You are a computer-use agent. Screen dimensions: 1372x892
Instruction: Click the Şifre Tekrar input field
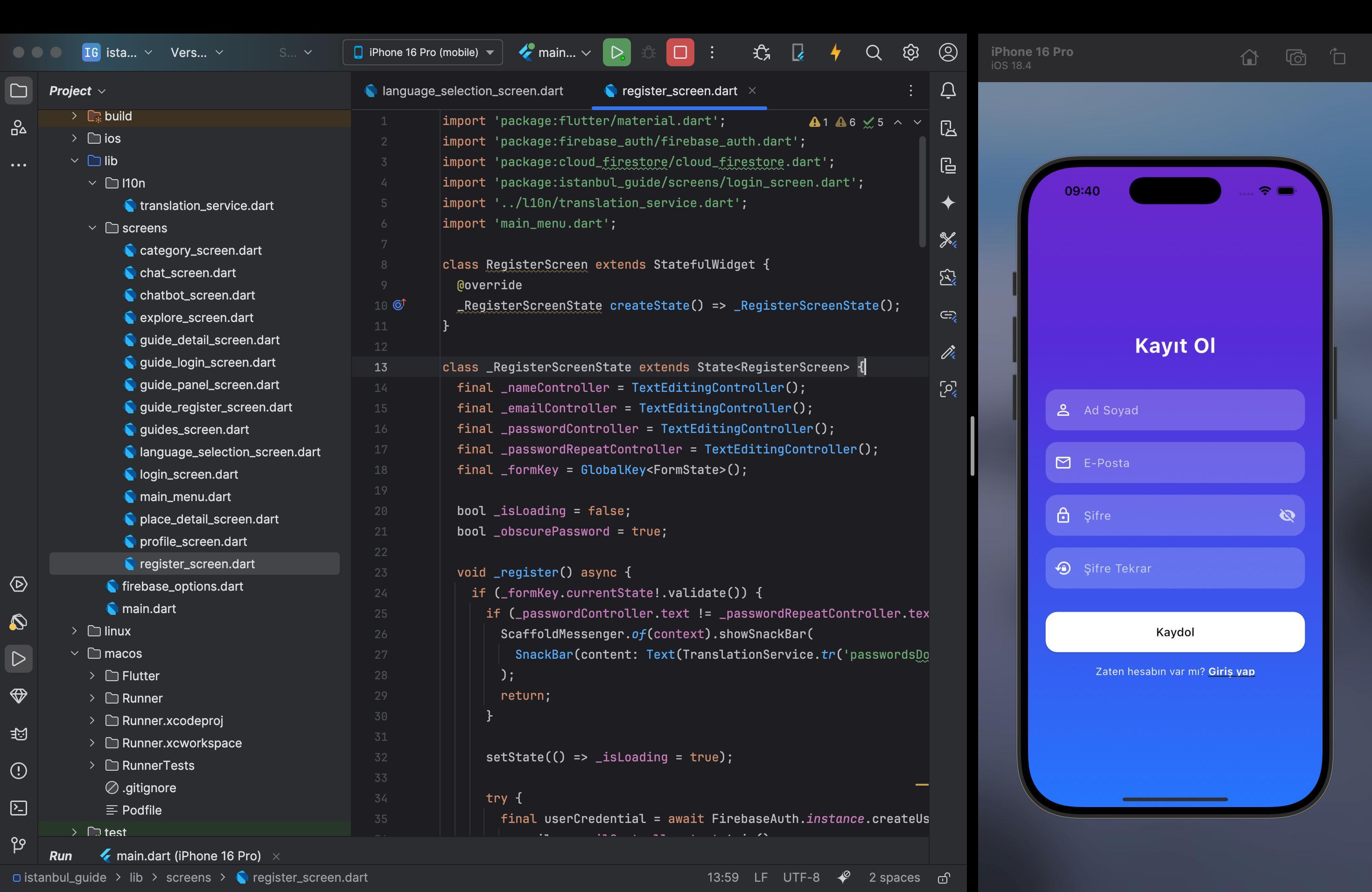1174,568
